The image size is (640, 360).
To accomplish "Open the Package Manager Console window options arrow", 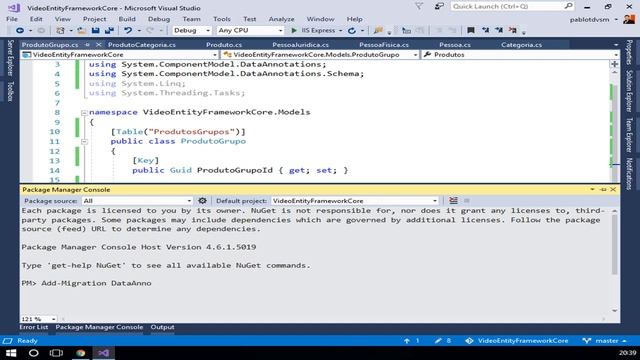I will (592, 189).
